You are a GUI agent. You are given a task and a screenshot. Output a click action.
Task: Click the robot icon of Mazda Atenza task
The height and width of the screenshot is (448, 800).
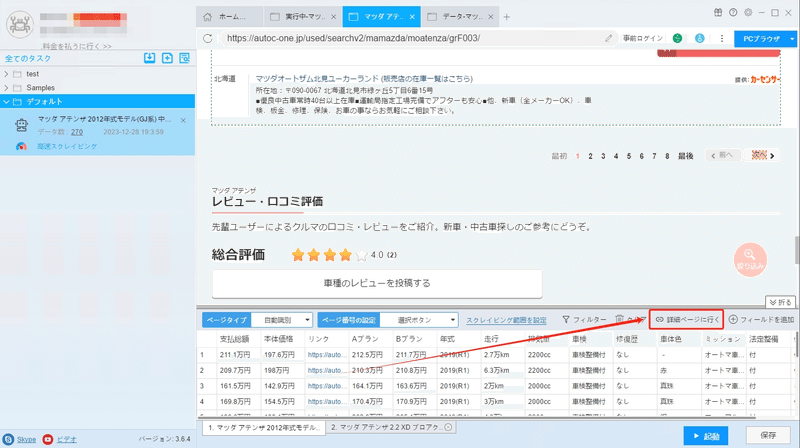(x=21, y=125)
